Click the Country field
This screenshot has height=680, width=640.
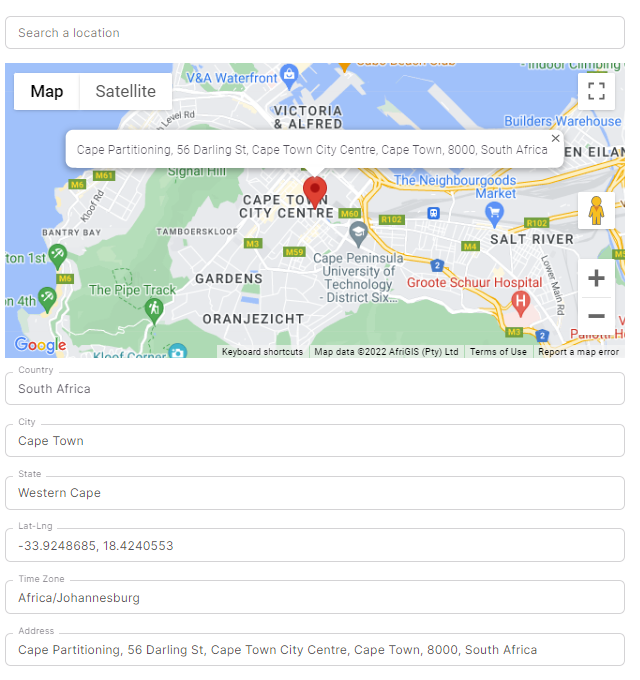point(315,389)
